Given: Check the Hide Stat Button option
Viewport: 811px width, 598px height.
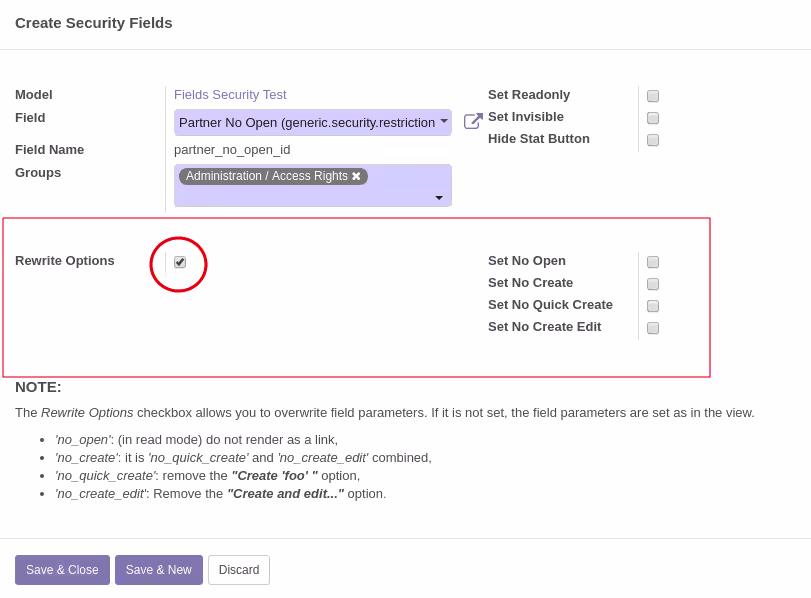Looking at the screenshot, I should 653,140.
